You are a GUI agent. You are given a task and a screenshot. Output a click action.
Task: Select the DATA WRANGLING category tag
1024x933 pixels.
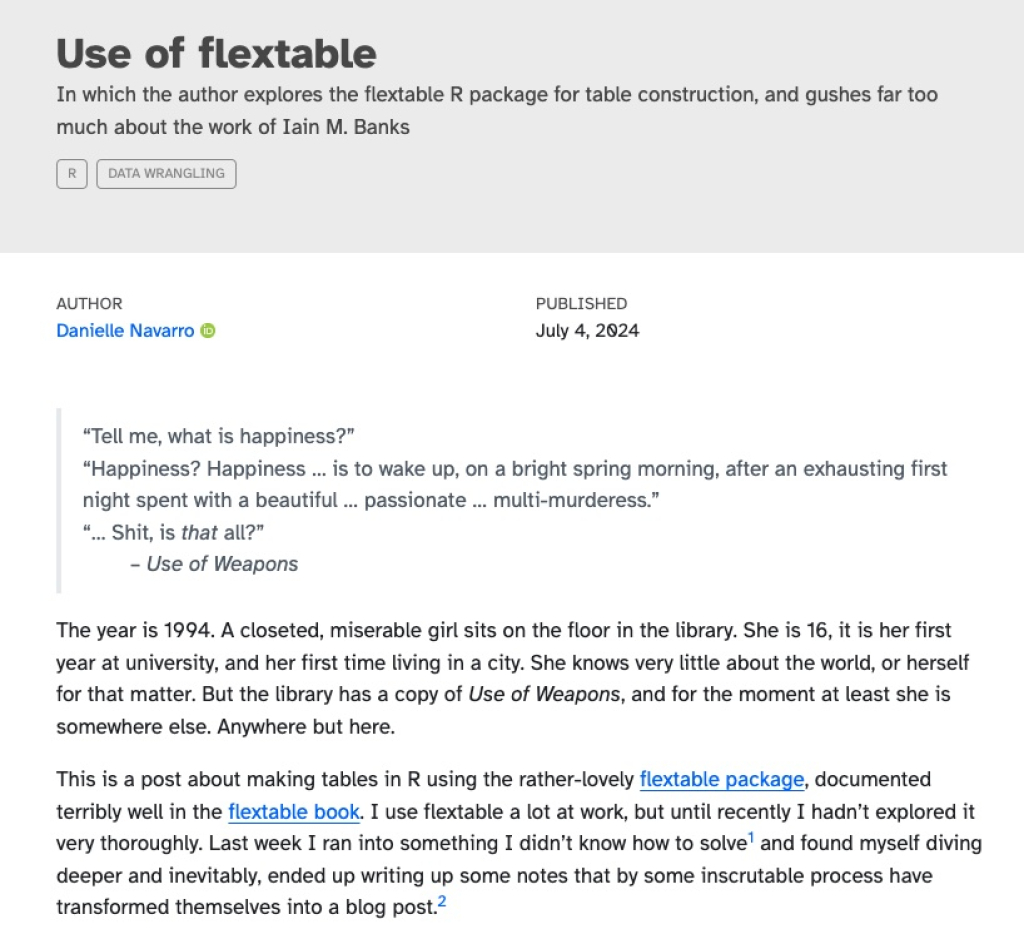coord(167,174)
